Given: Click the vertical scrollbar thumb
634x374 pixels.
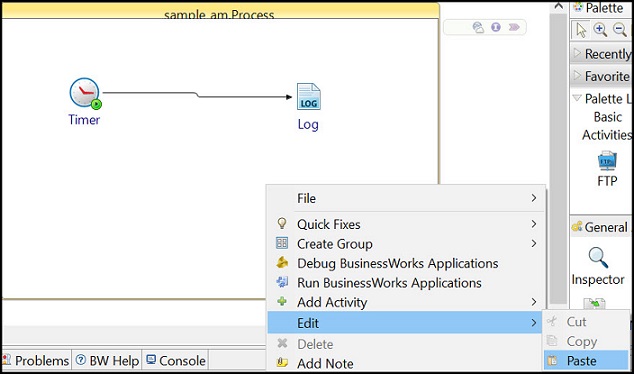Looking at the screenshot, I should (x=558, y=159).
